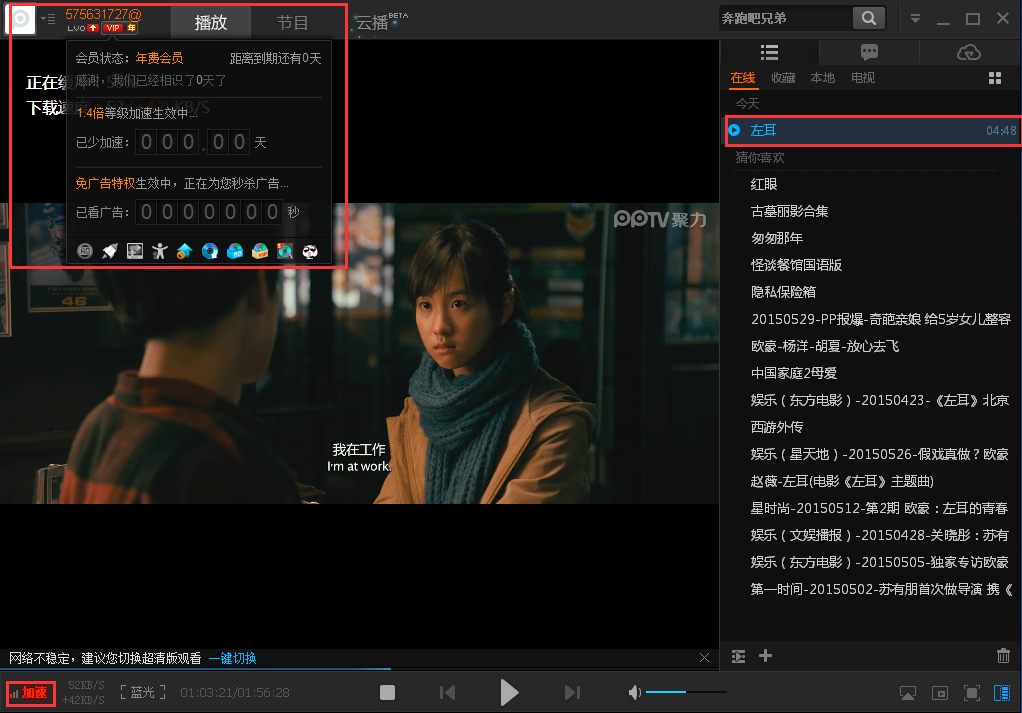Image resolution: width=1022 pixels, height=713 pixels.
Task: Click the VIP disc box privilege icon
Action: click(260, 251)
